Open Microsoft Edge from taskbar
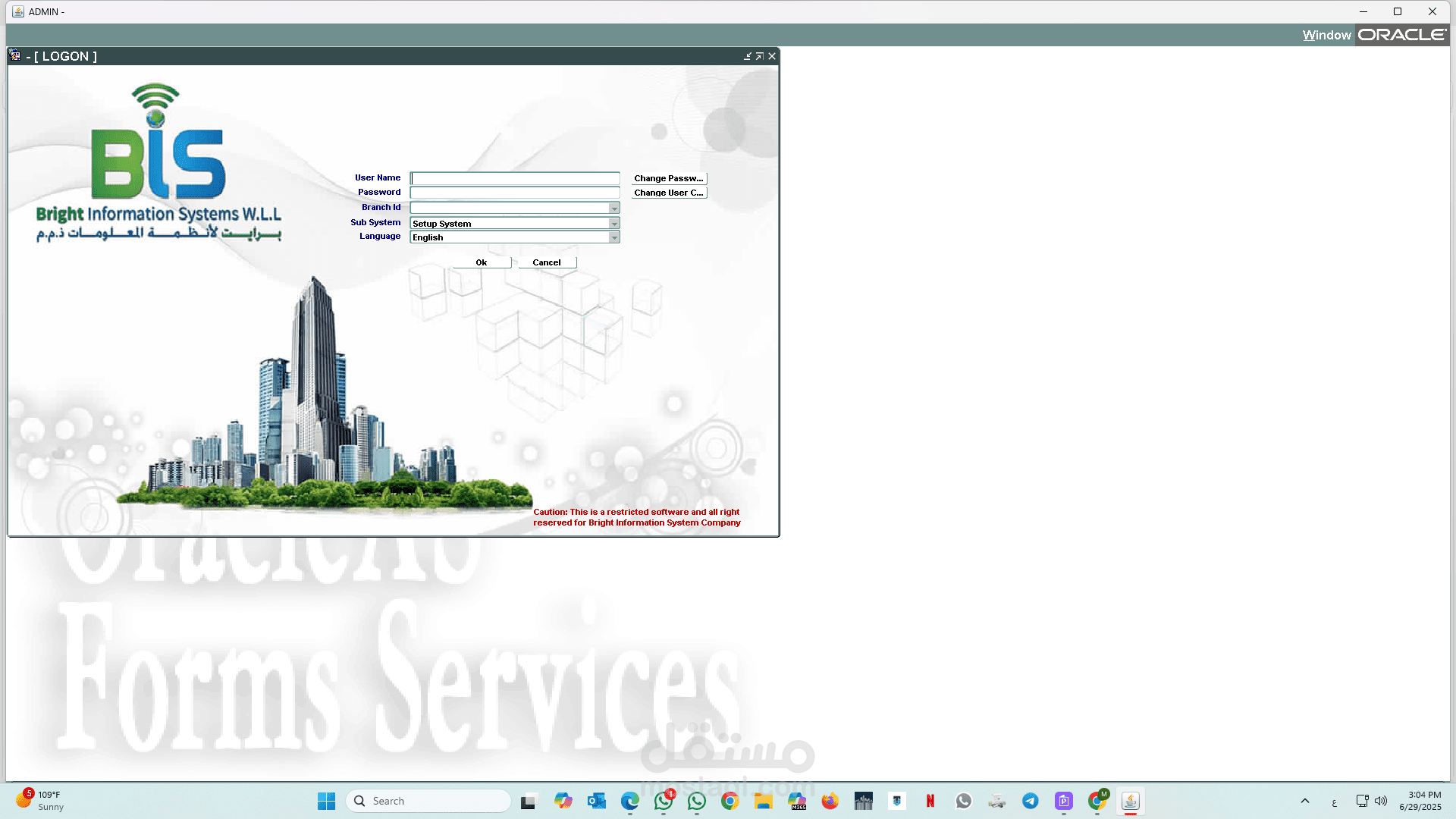The image size is (1456, 819). click(629, 801)
